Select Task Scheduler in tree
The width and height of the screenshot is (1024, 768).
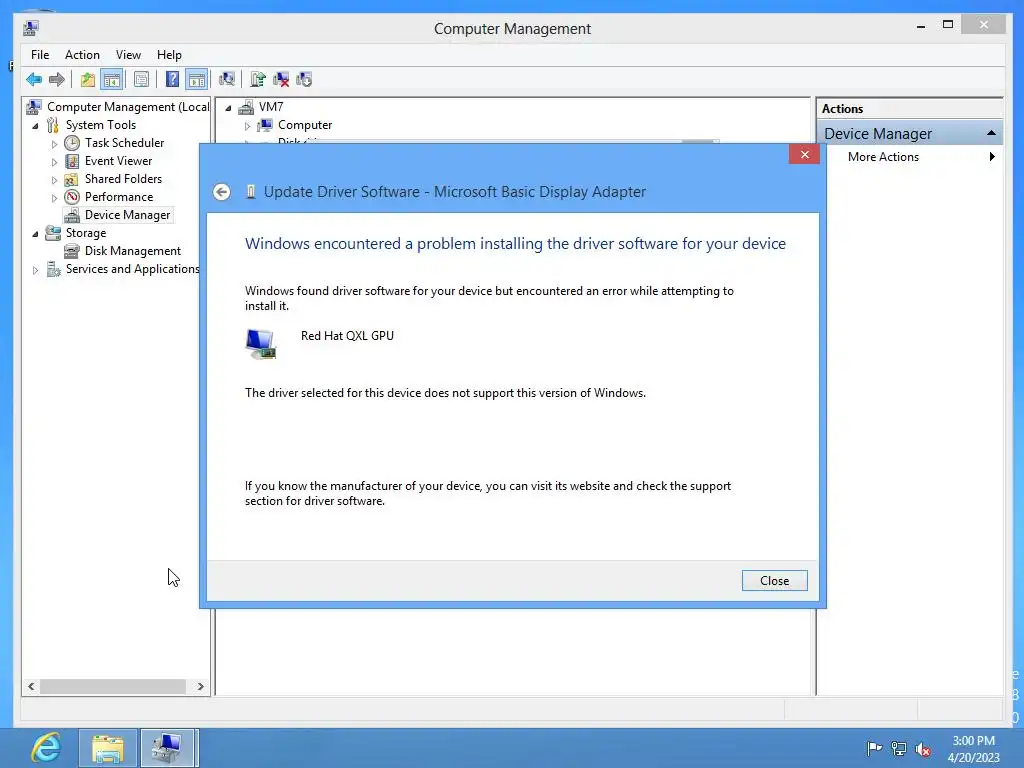tap(124, 142)
